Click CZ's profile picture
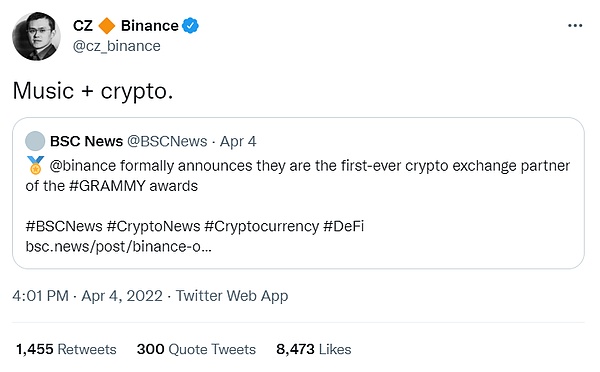Viewport: 600px width, 372px height. click(36, 36)
